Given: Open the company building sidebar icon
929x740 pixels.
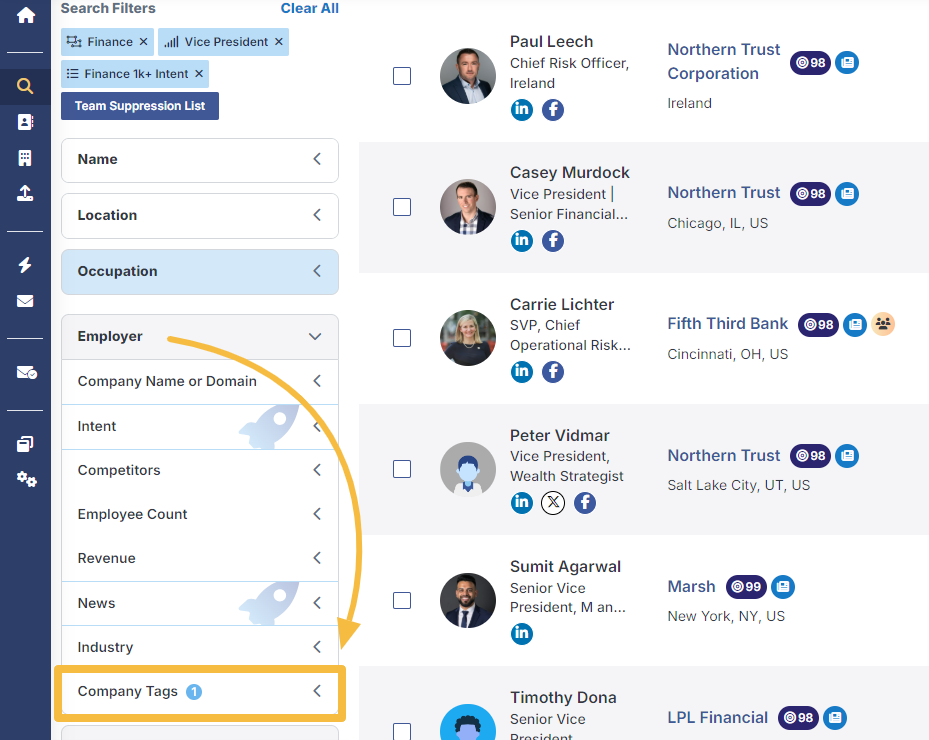Looking at the screenshot, I should click(25, 158).
